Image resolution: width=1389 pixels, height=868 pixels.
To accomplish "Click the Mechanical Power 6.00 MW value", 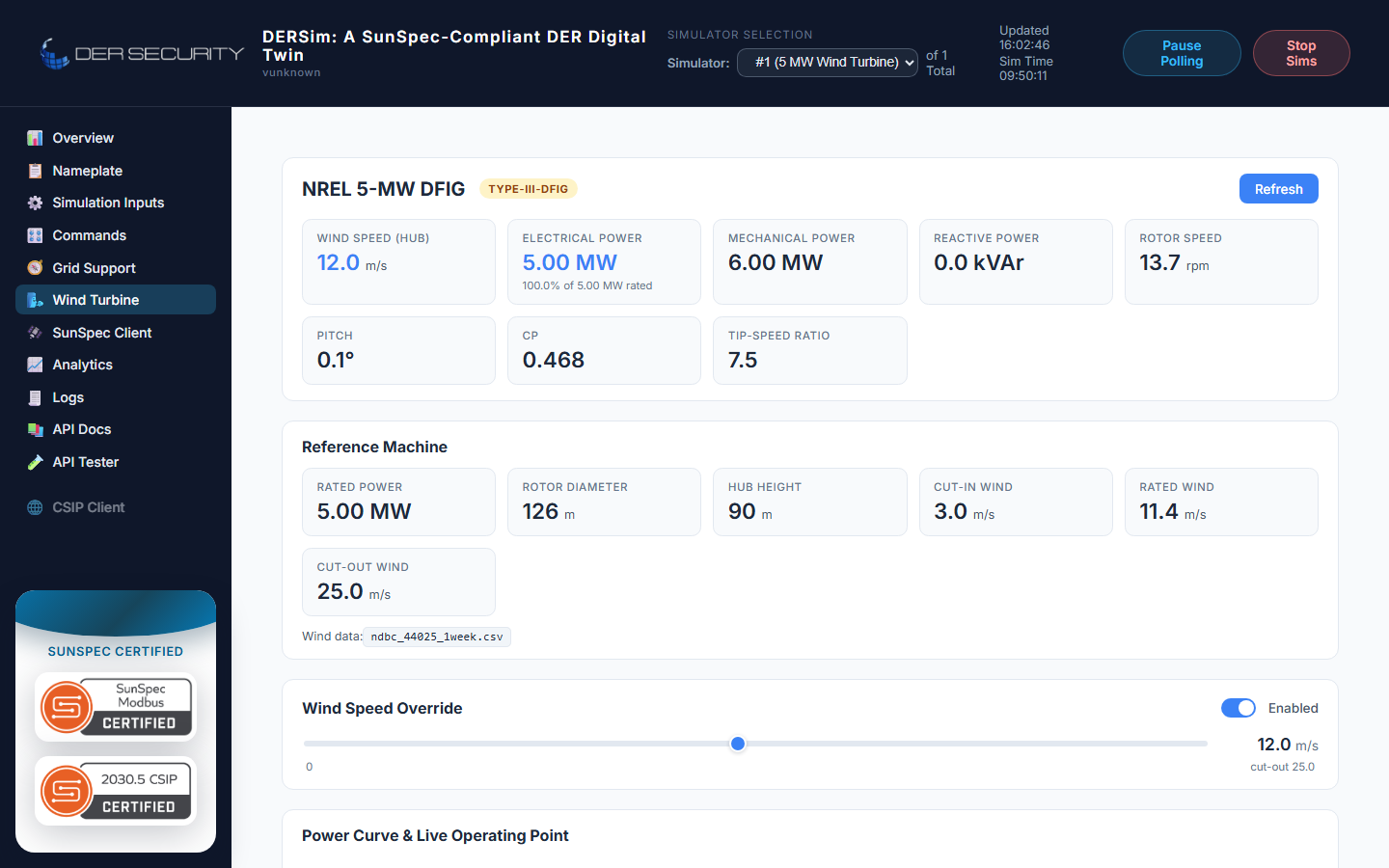I will (776, 262).
